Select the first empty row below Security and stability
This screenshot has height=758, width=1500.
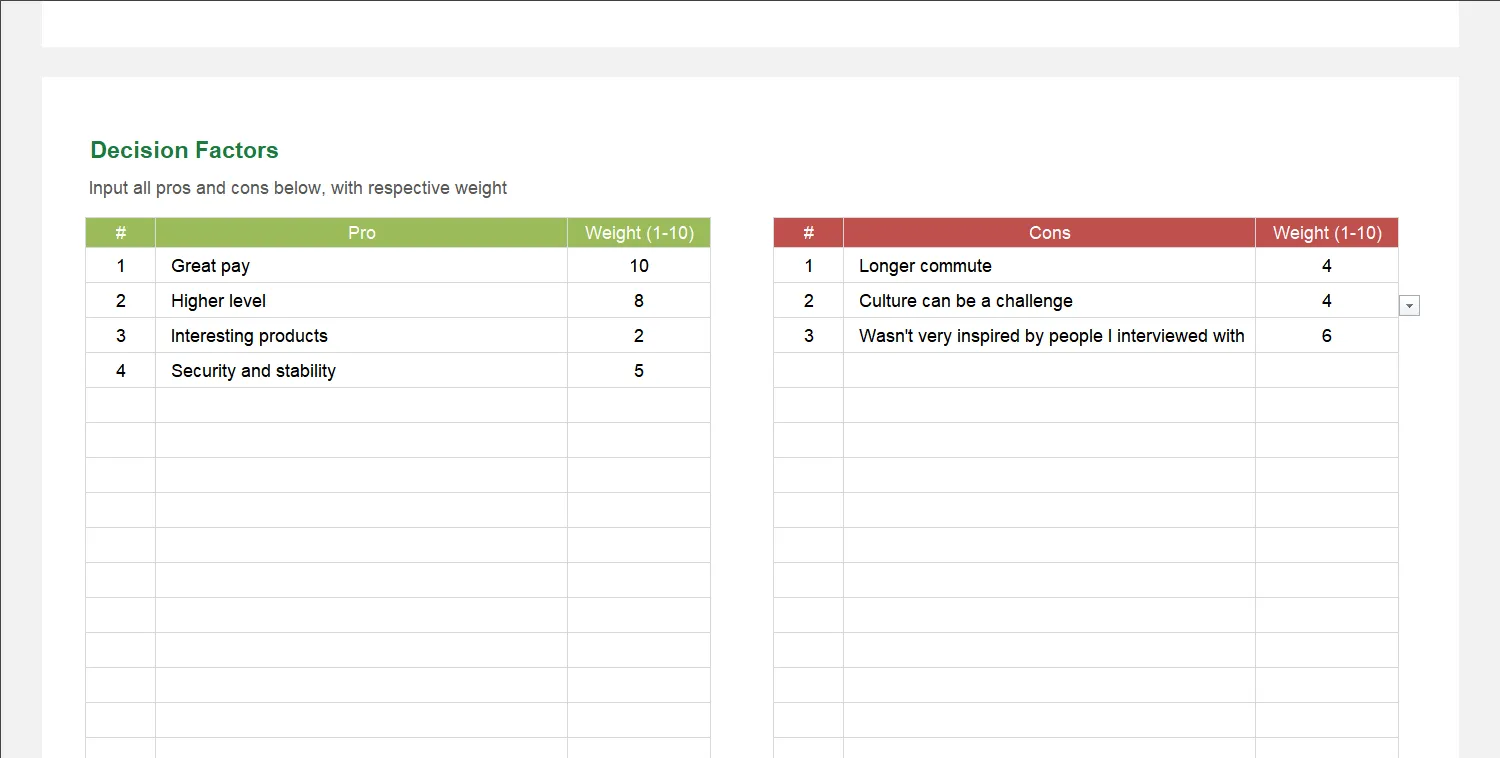coord(360,404)
